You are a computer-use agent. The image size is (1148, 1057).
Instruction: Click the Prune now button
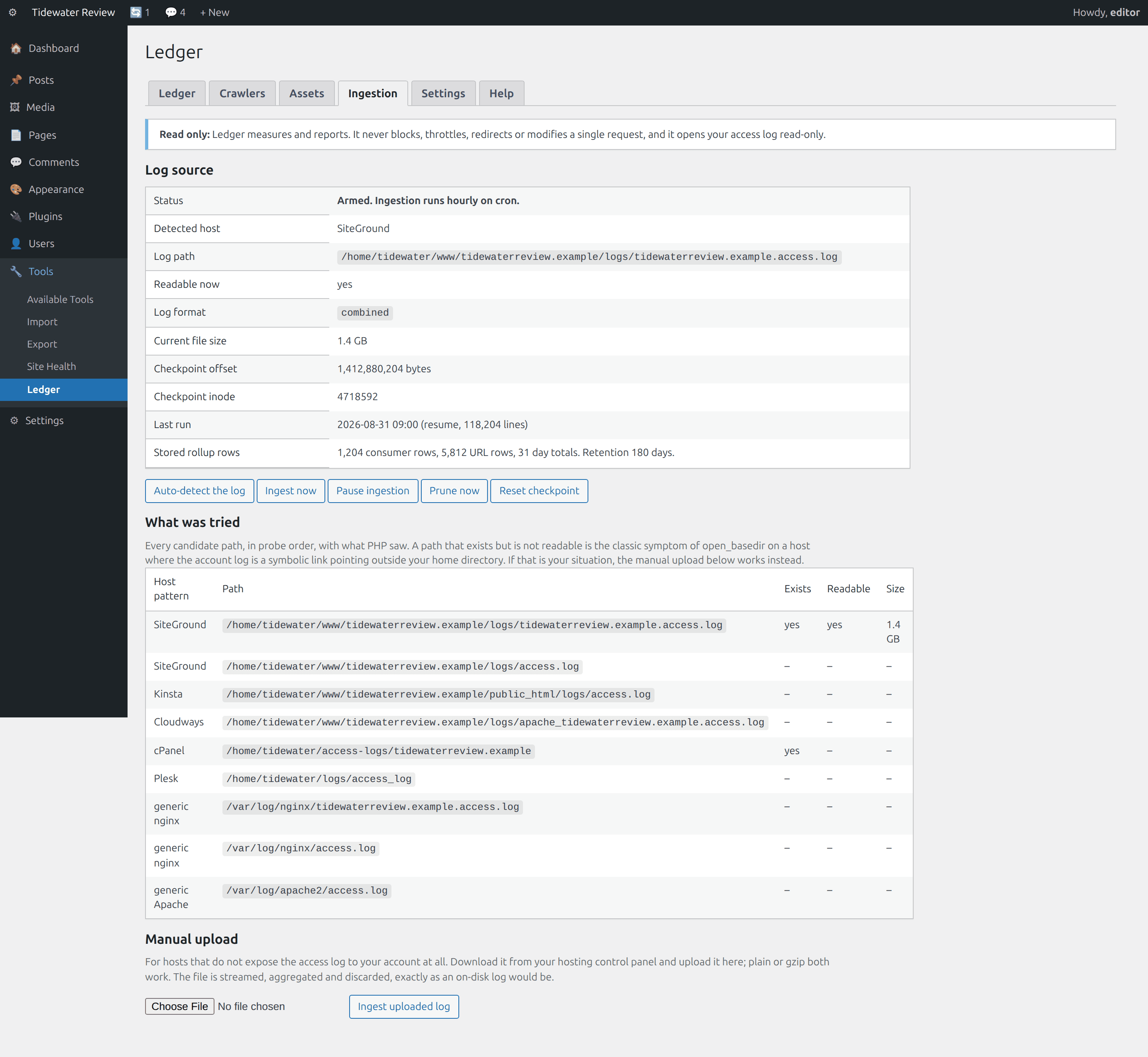tap(454, 491)
